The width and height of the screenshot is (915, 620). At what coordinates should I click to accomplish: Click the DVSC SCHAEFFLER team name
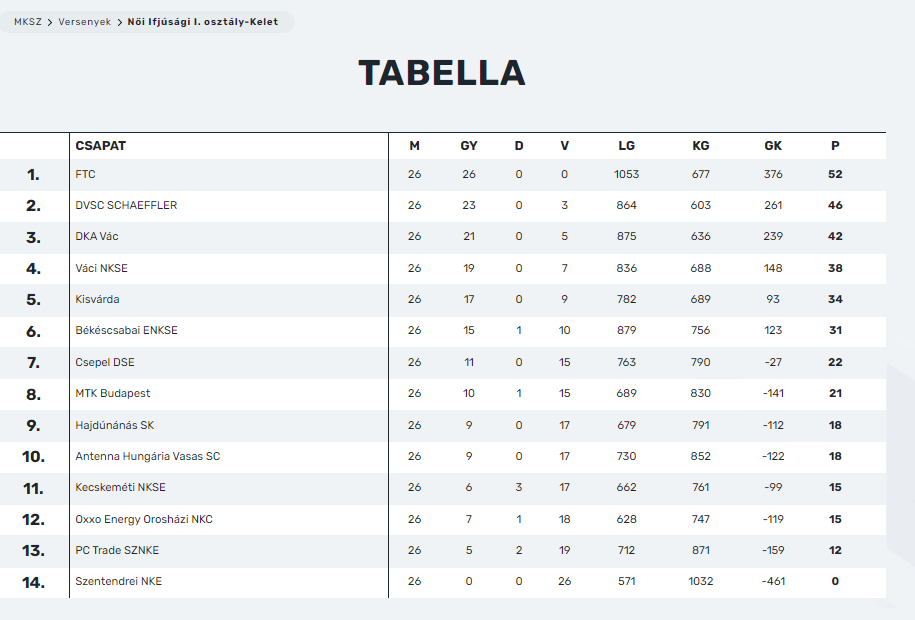click(x=126, y=205)
